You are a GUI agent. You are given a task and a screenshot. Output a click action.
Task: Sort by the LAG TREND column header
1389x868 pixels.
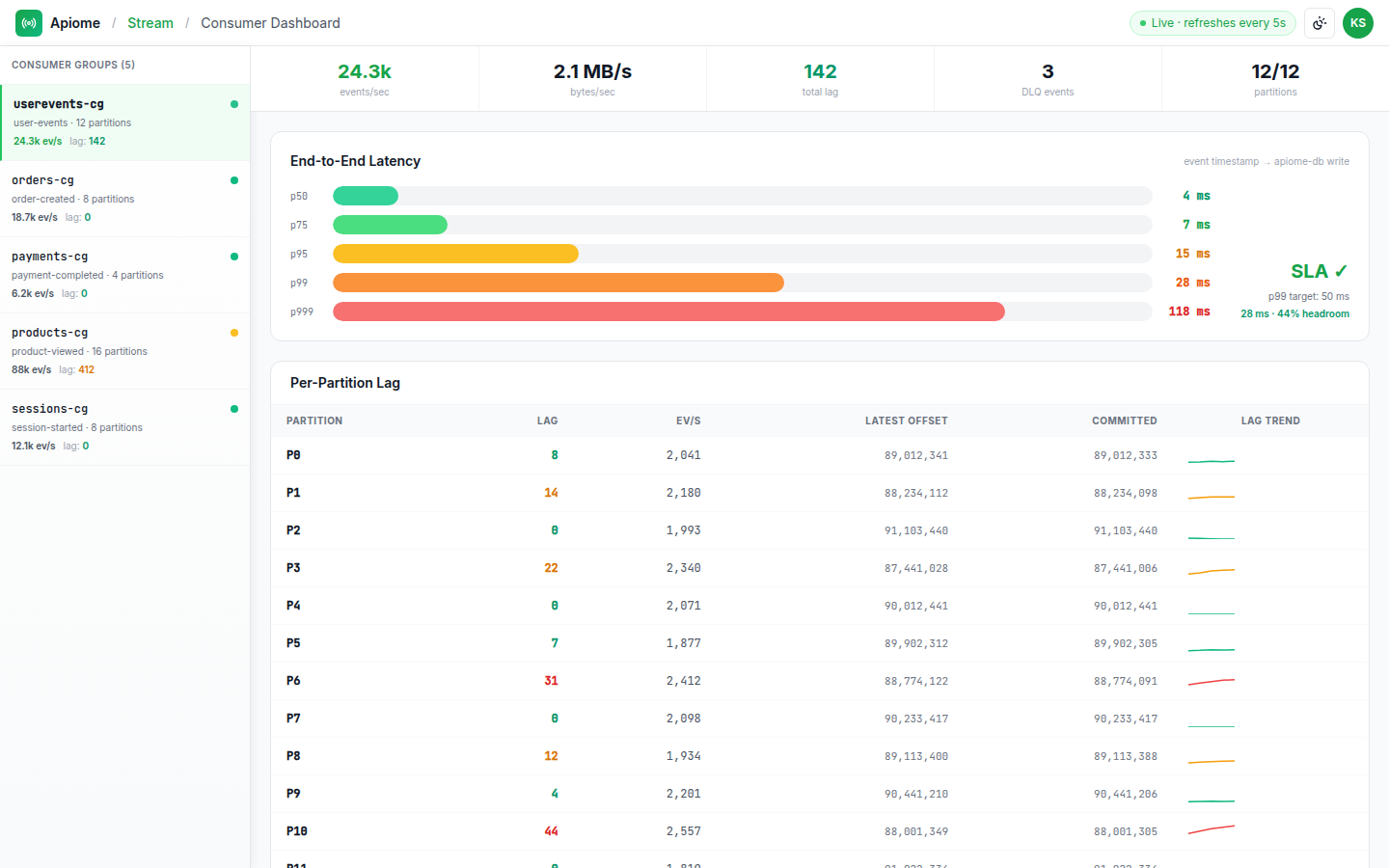[x=1270, y=420]
